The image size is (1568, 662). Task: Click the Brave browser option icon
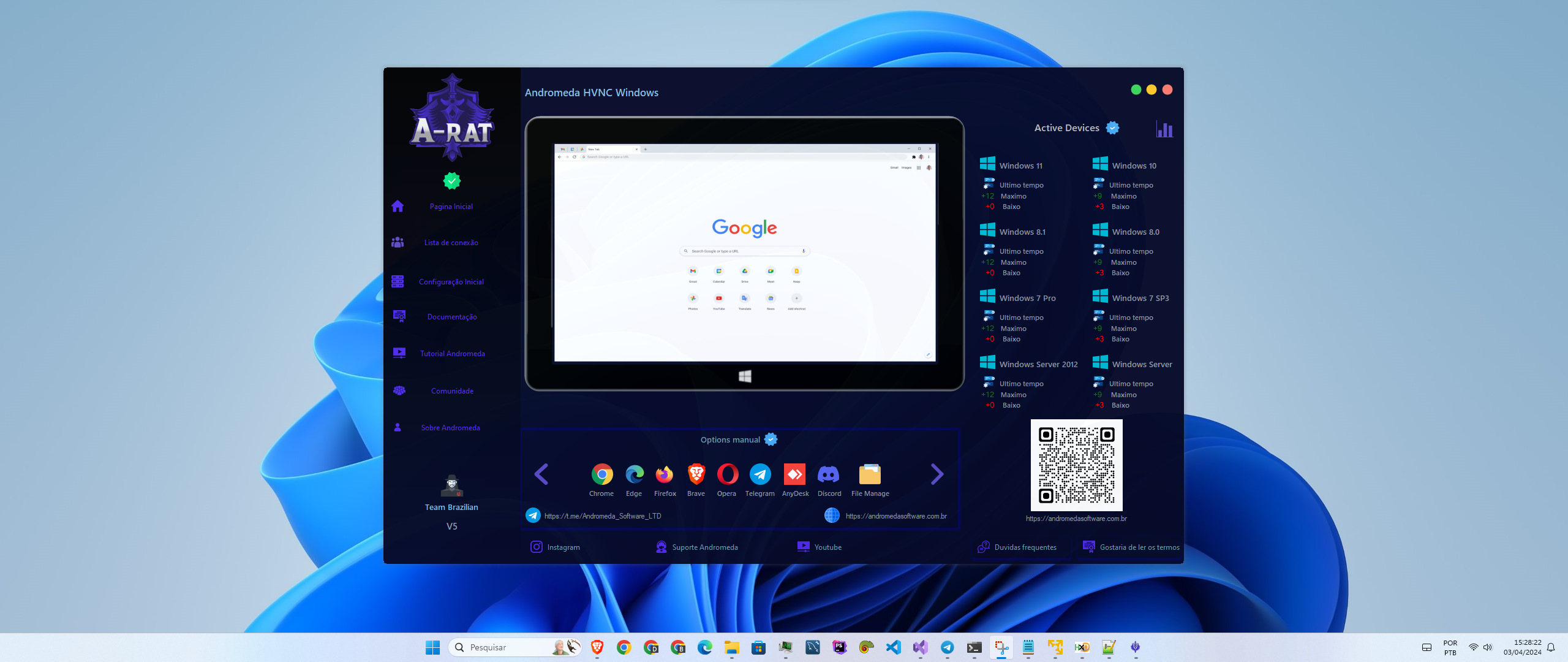pos(696,474)
